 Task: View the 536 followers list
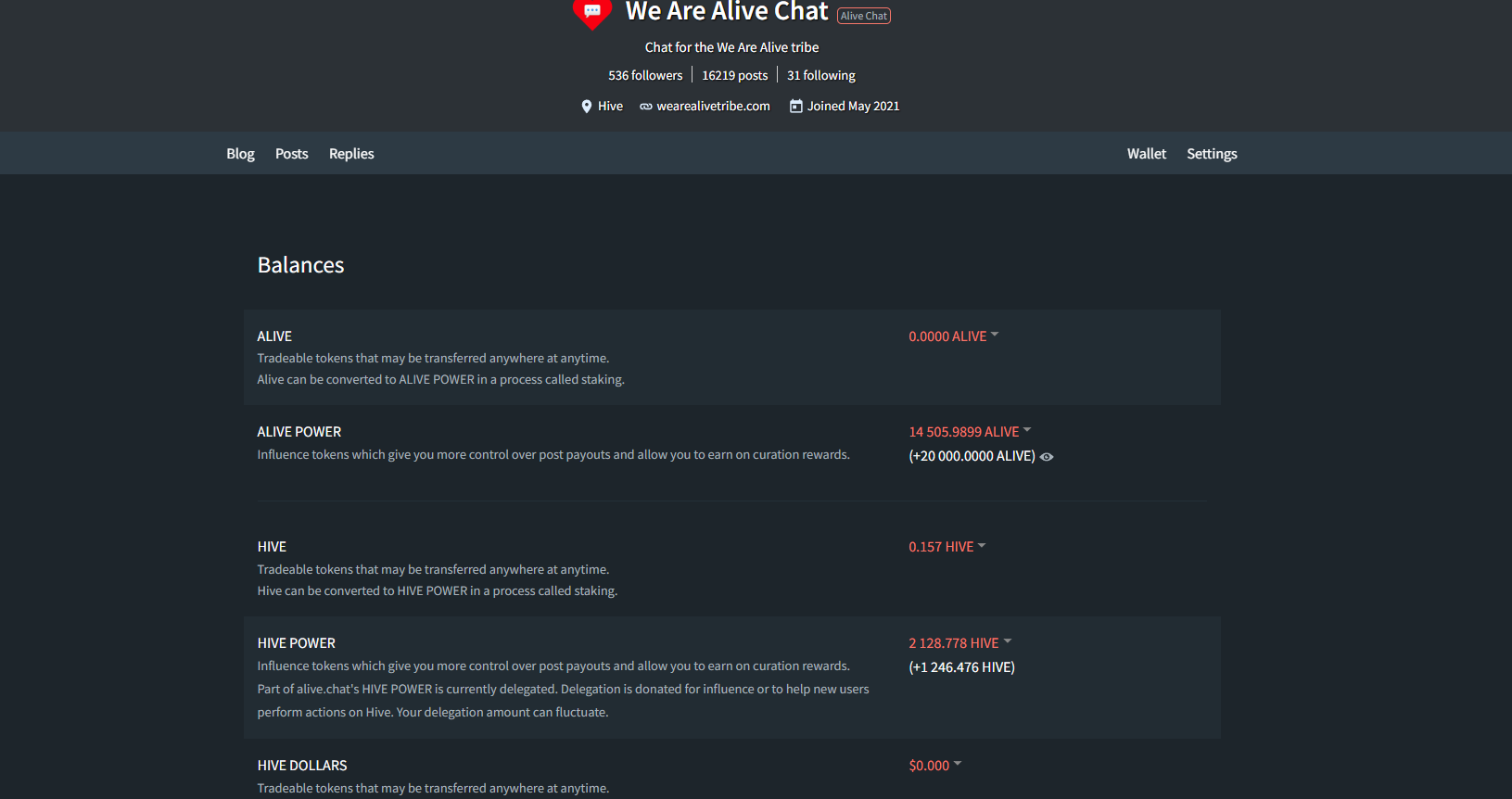[645, 76]
